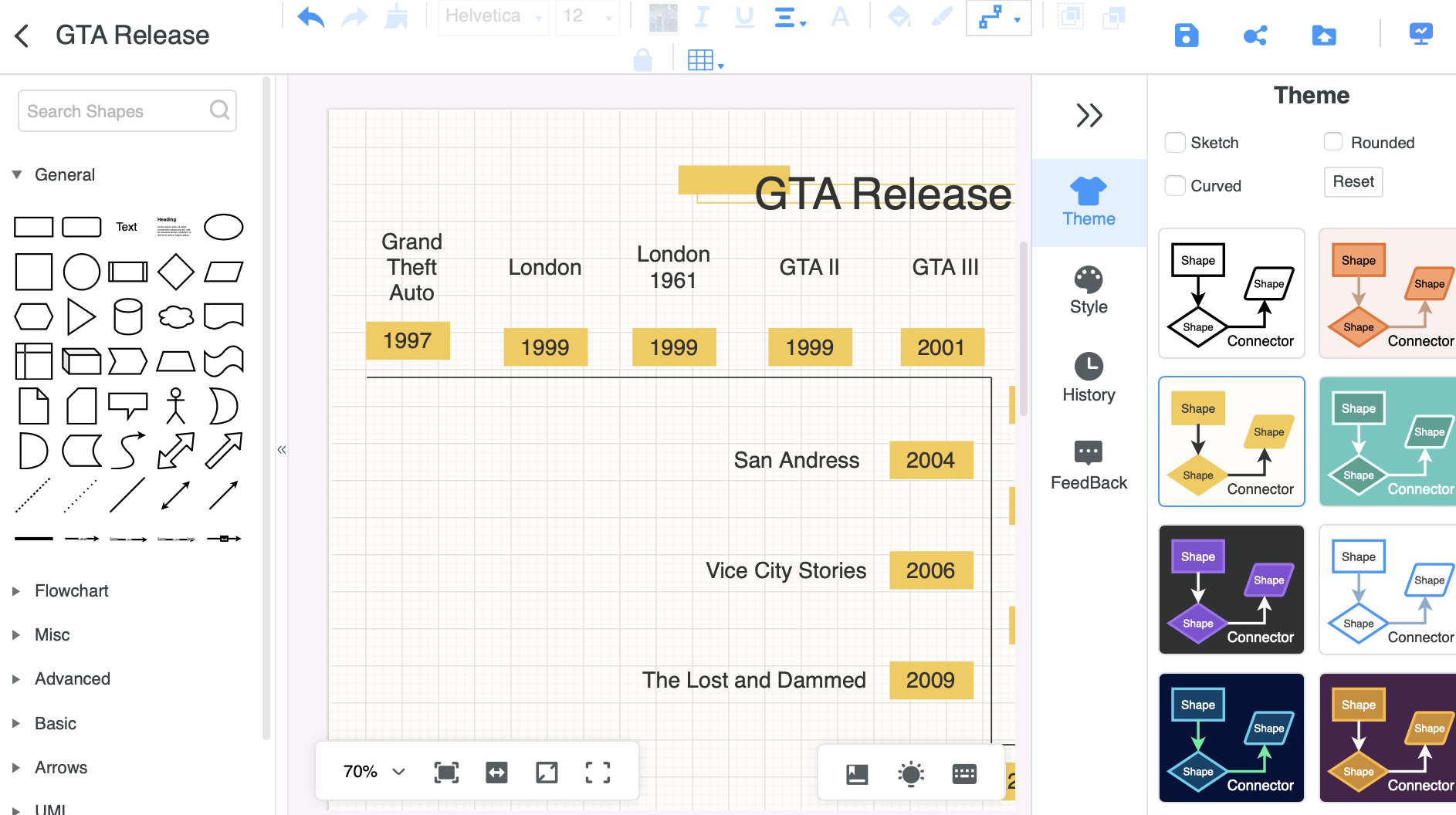Viewport: 1456px width, 815px height.
Task: Toggle underline text formatting
Action: click(744, 17)
